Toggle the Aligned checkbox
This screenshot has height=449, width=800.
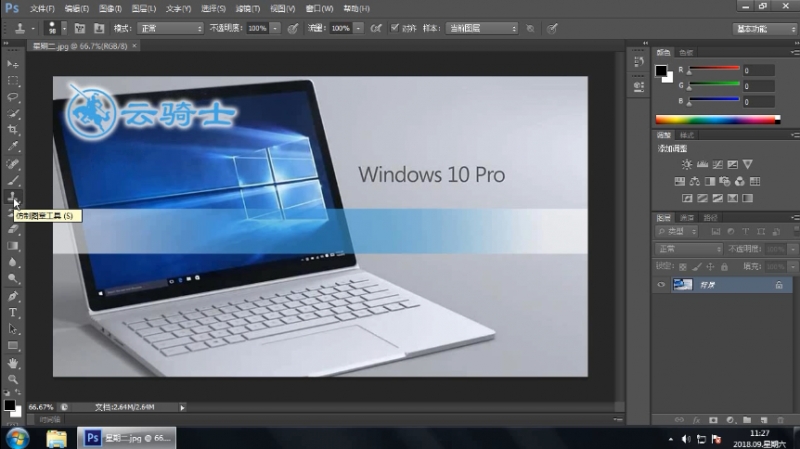click(394, 28)
